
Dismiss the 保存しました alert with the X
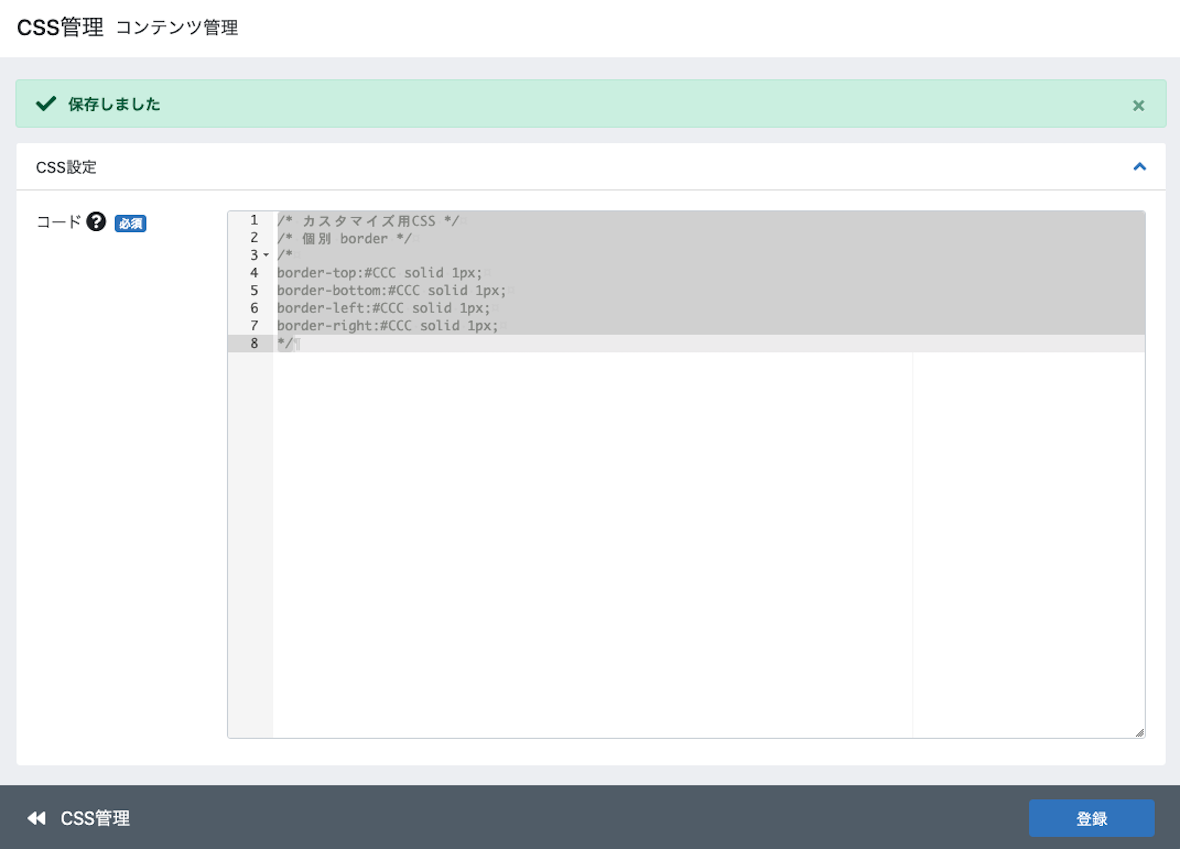[x=1138, y=105]
